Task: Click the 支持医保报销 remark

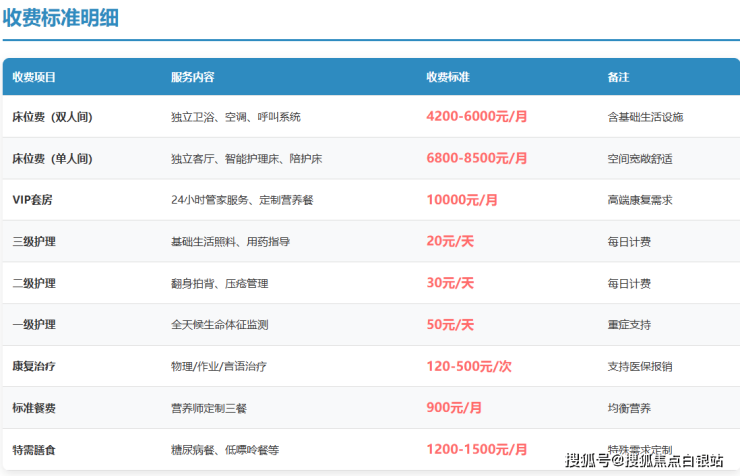Action: [x=639, y=367]
